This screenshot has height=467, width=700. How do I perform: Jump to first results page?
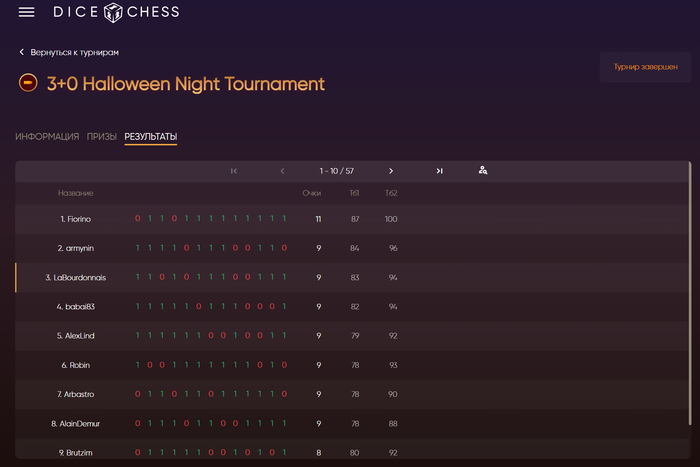(234, 171)
